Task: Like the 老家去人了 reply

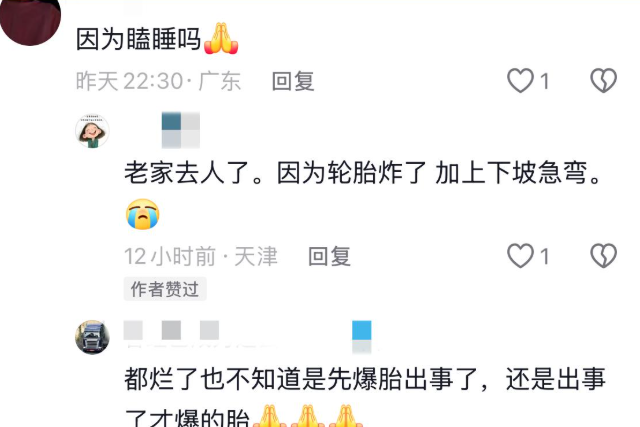Action: pyautogui.click(x=520, y=256)
